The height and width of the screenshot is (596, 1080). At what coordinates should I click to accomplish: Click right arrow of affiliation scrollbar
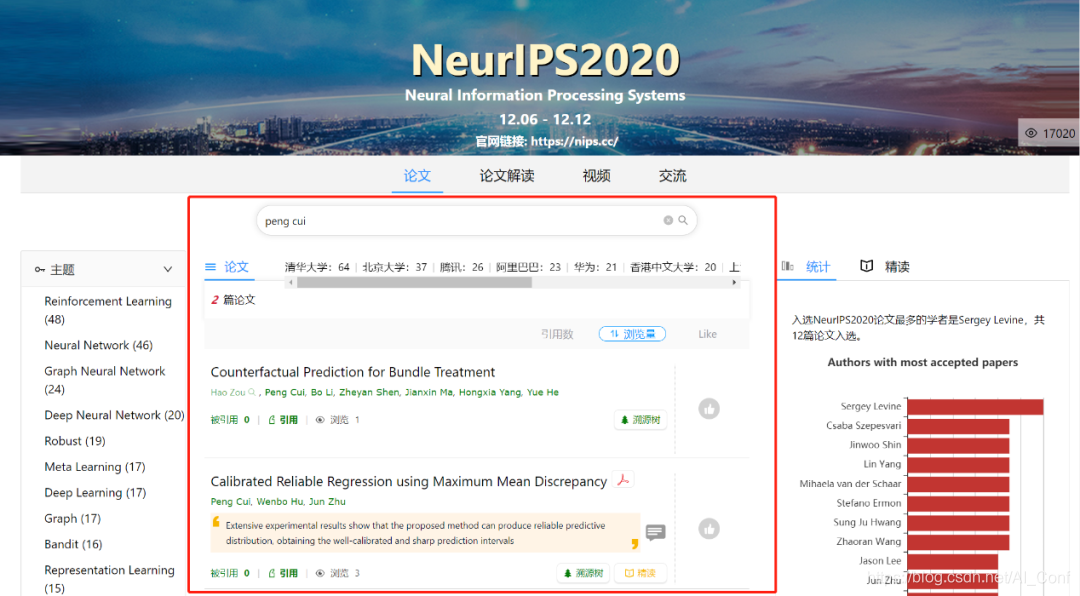pyautogui.click(x=734, y=282)
